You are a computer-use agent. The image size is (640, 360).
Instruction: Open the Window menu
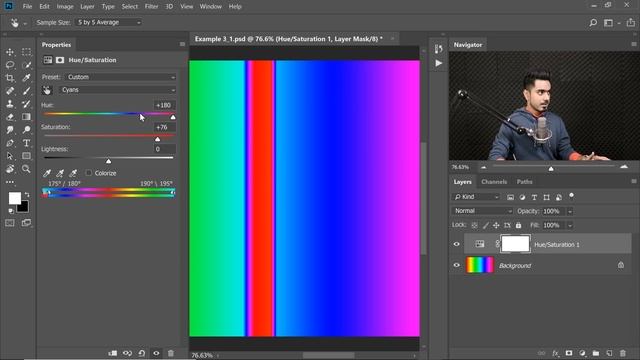tap(211, 7)
